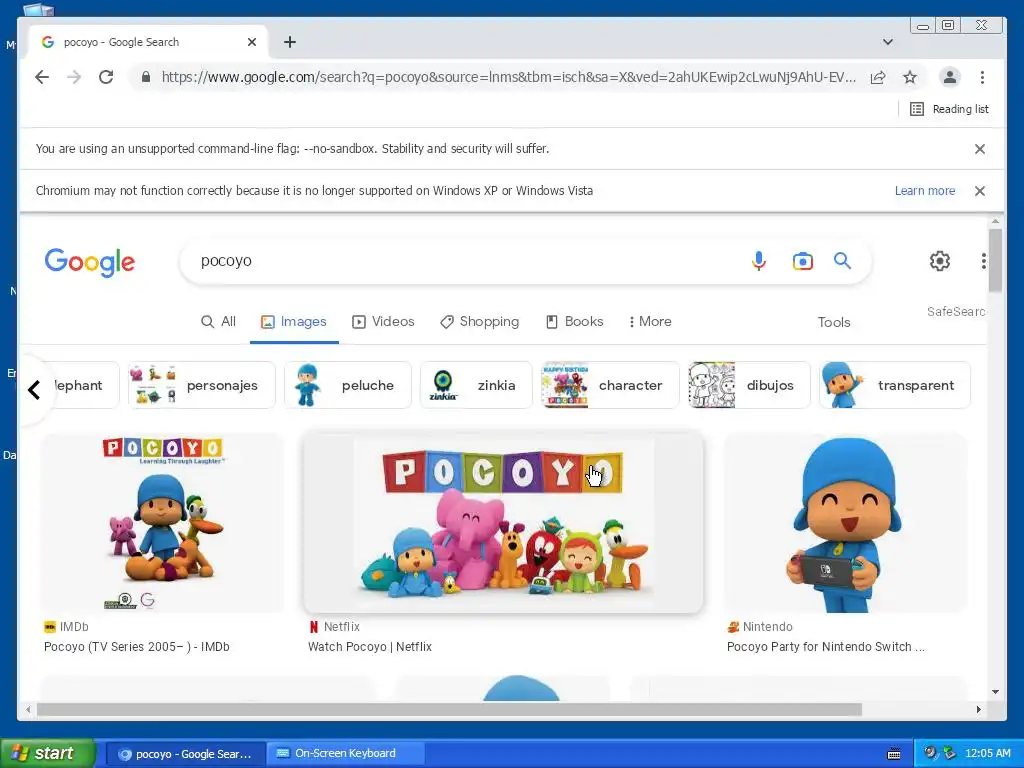Submit search with the magnifier icon
This screenshot has height=768, width=1024.
[x=842, y=261]
